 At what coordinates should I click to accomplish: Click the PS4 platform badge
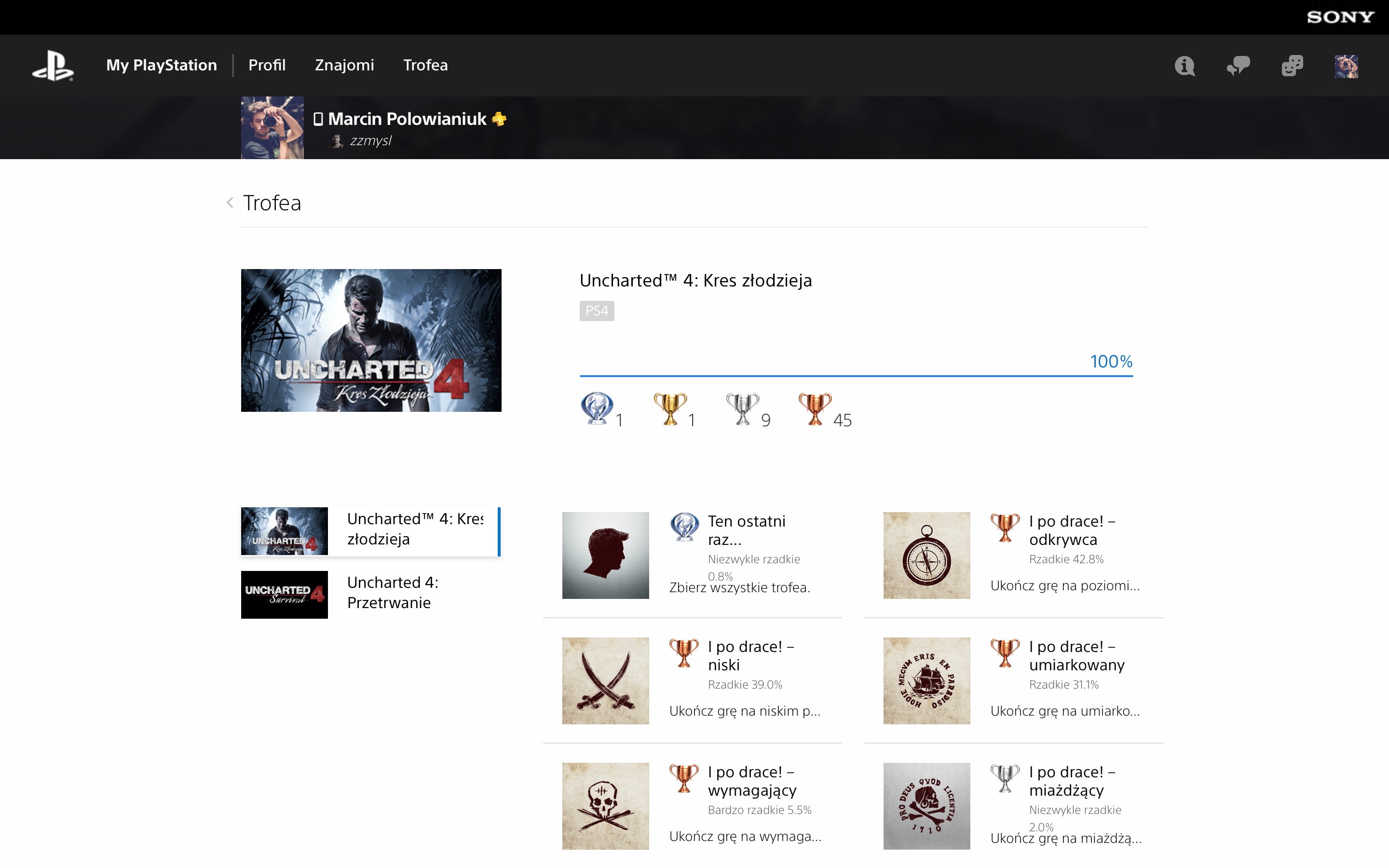point(597,311)
